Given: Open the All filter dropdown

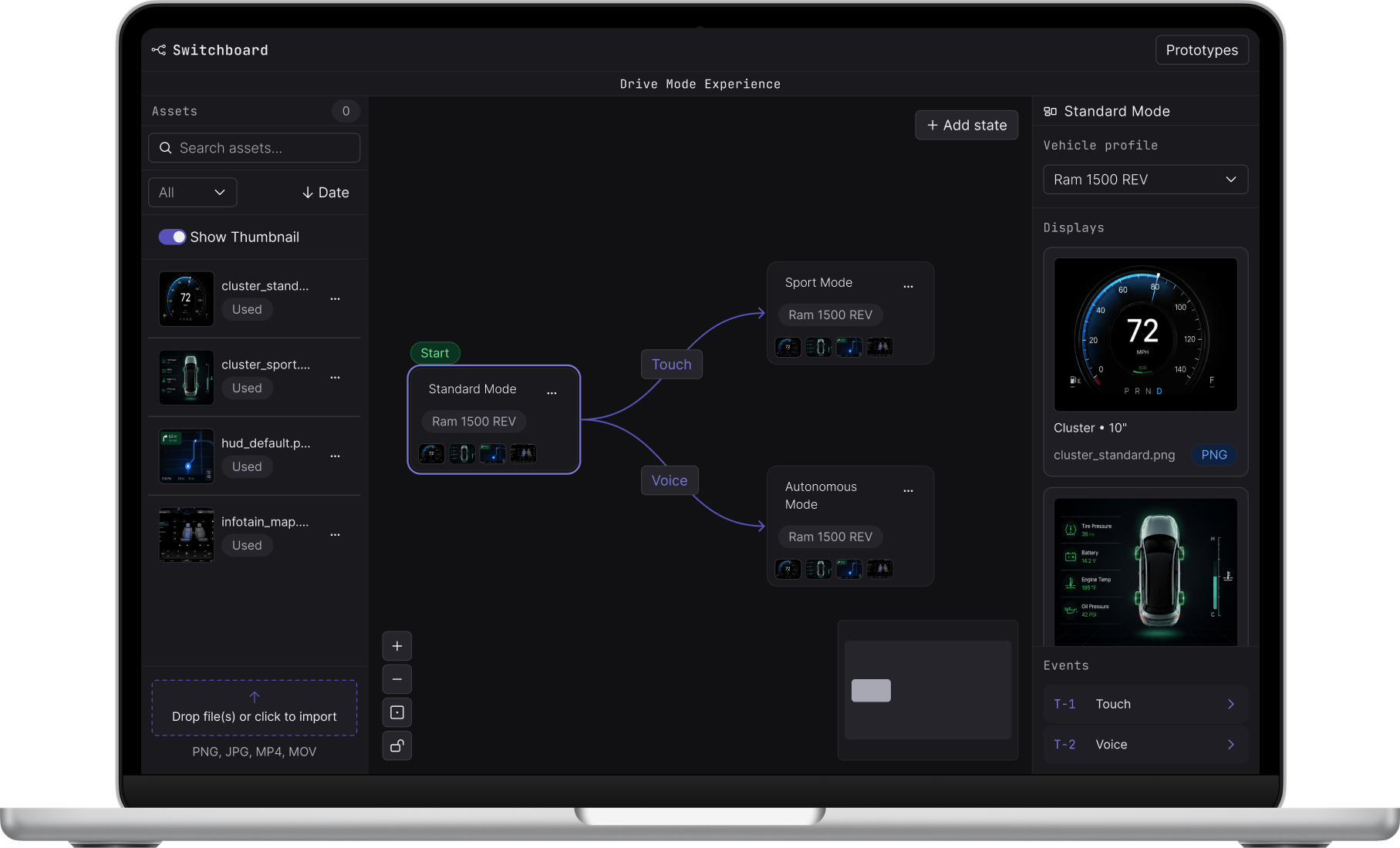Looking at the screenshot, I should tap(192, 193).
